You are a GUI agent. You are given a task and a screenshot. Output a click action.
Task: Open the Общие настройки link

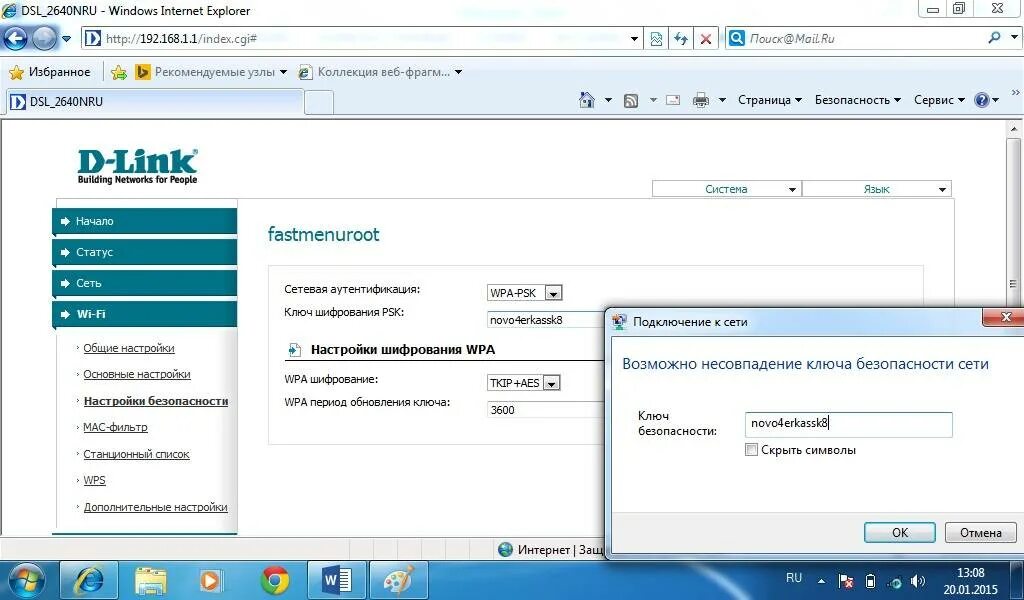[x=129, y=348]
